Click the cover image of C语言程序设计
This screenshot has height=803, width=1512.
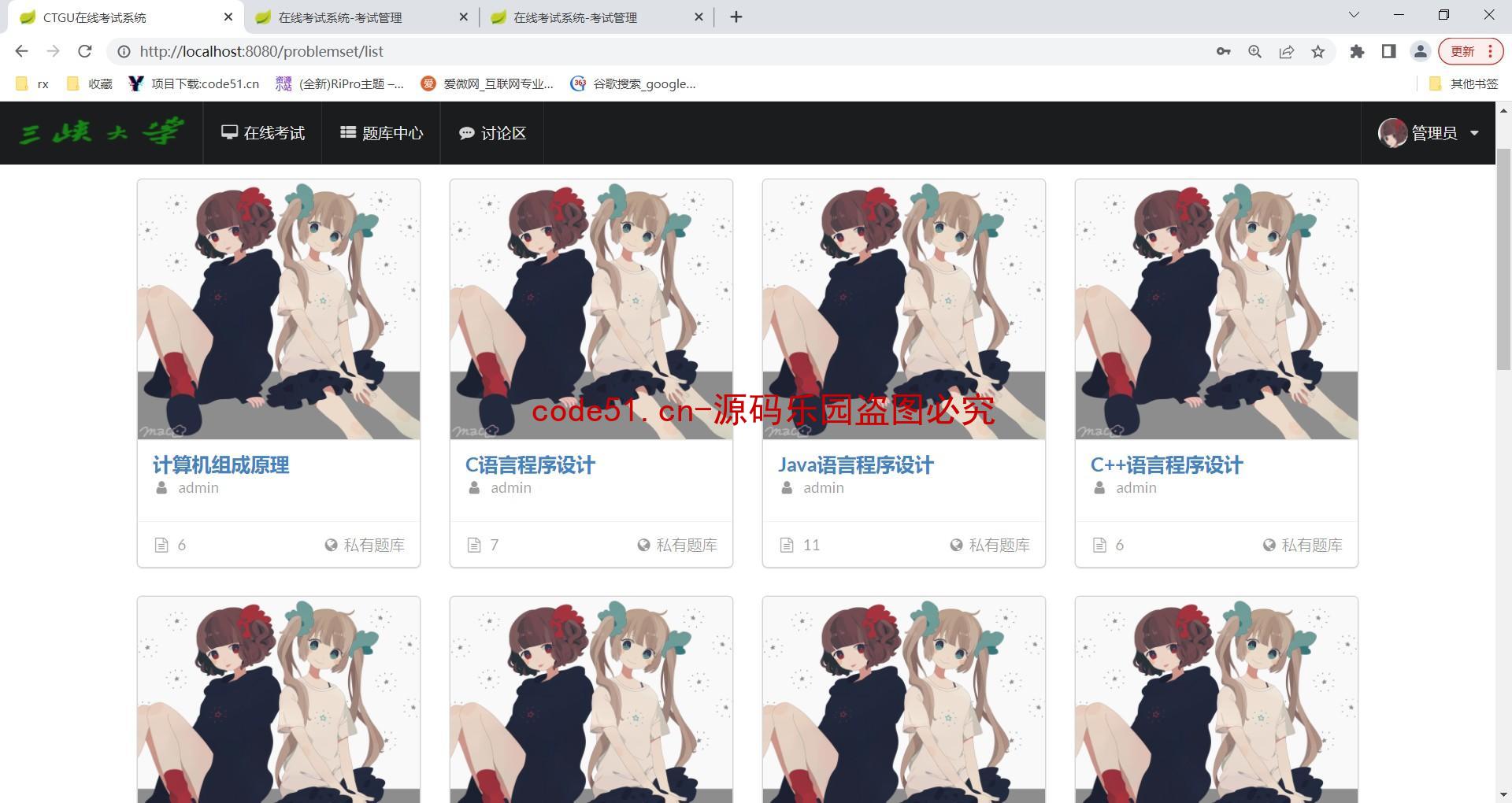pos(591,309)
